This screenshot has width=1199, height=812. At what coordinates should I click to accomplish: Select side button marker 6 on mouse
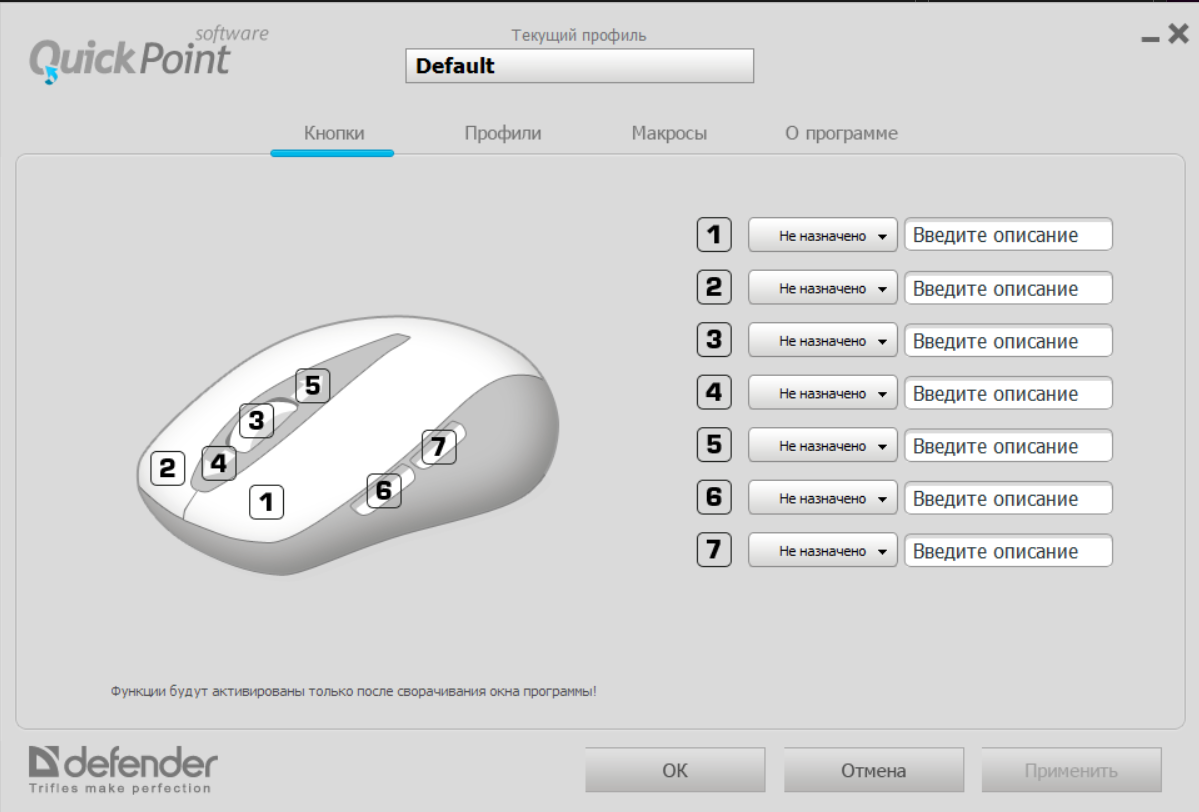pos(384,490)
